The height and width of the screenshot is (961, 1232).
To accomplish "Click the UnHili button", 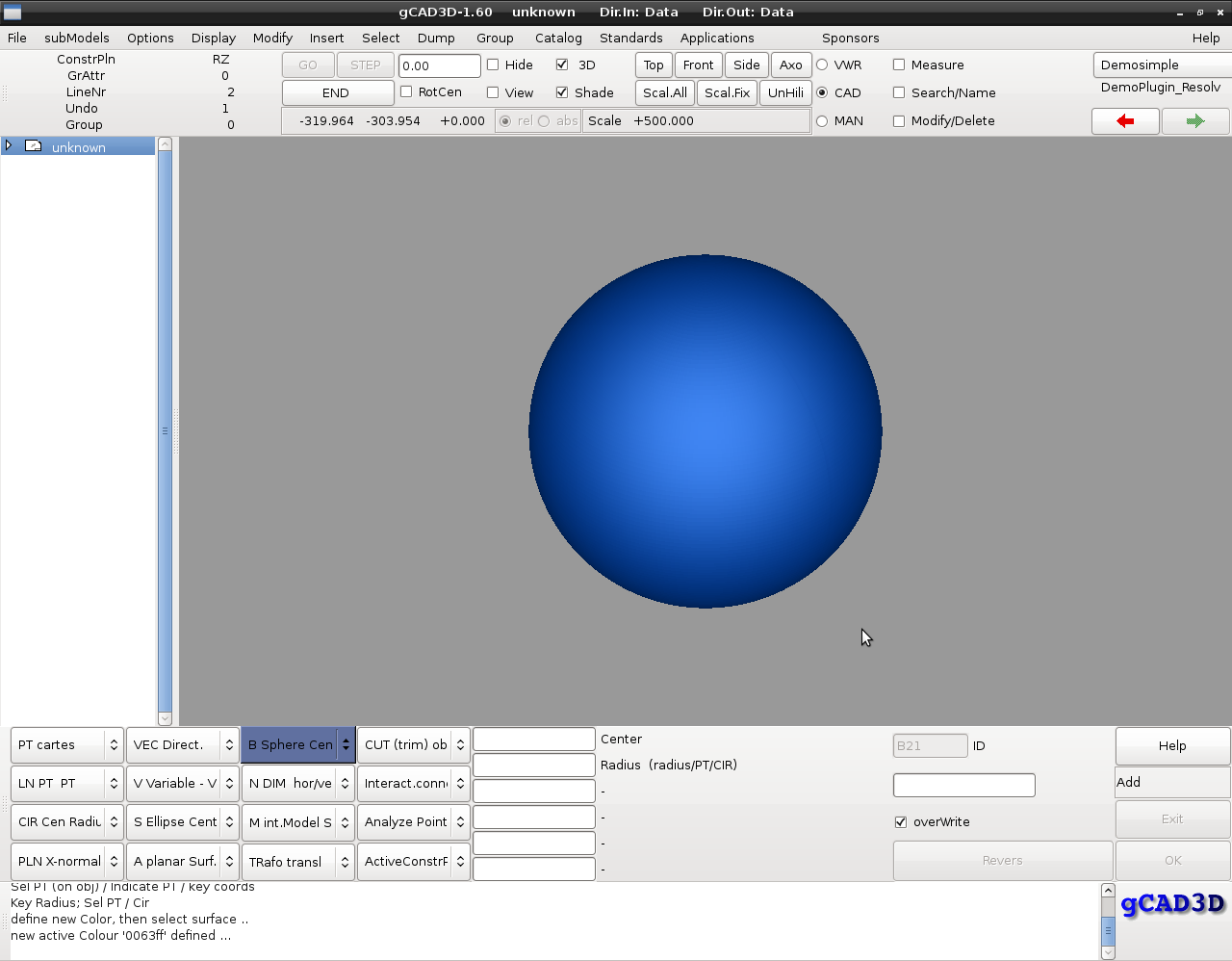I will (x=786, y=92).
